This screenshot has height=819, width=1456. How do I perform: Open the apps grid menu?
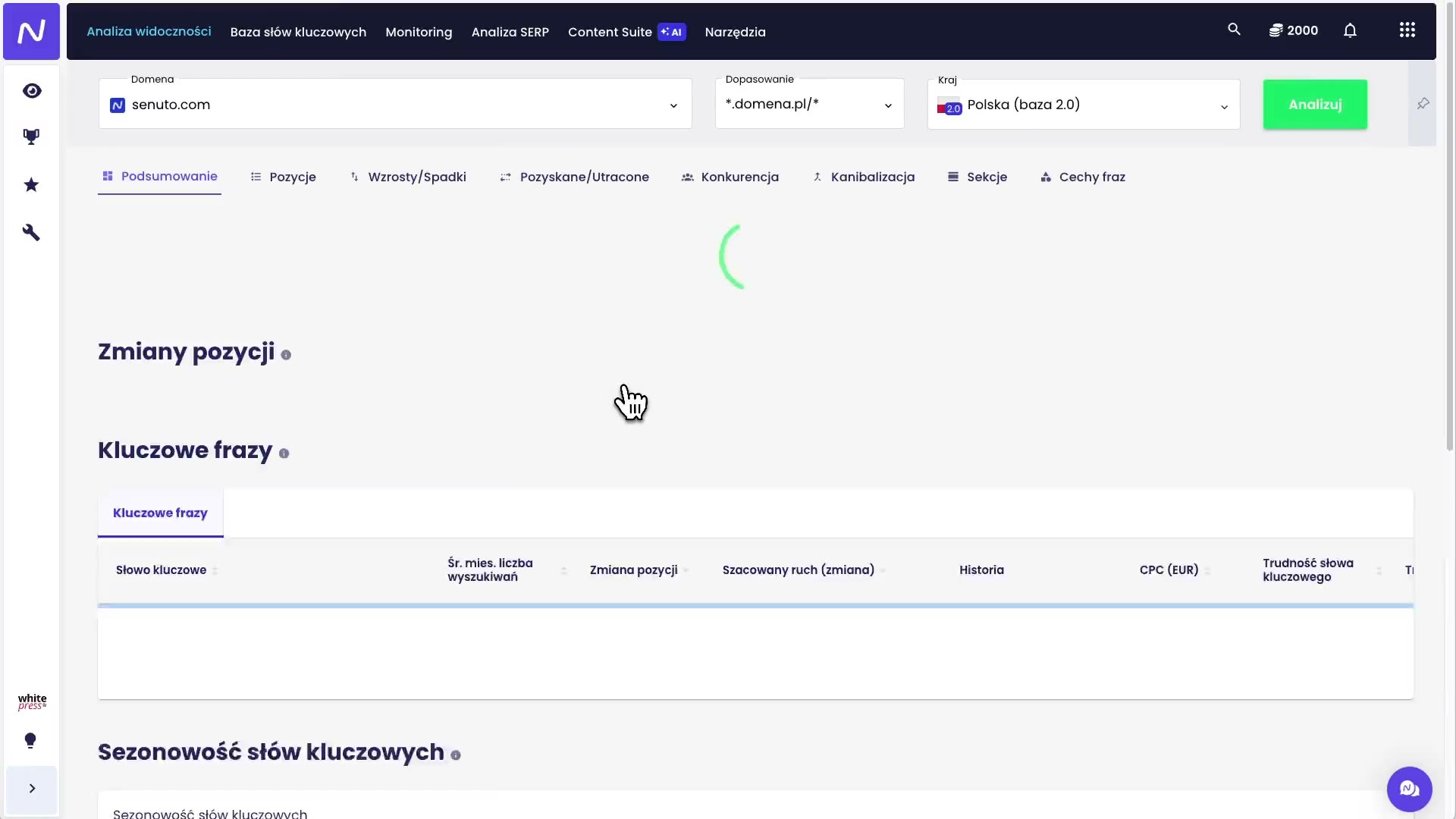coord(1407,30)
